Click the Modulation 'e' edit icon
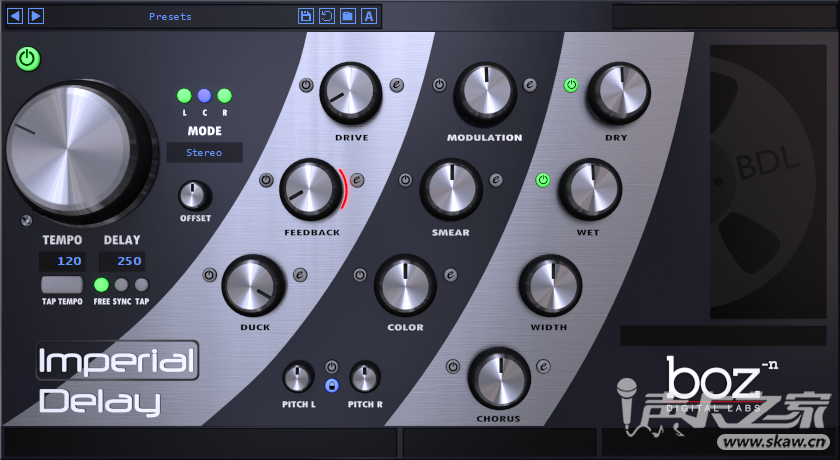The width and height of the screenshot is (840, 460). pyautogui.click(x=530, y=84)
